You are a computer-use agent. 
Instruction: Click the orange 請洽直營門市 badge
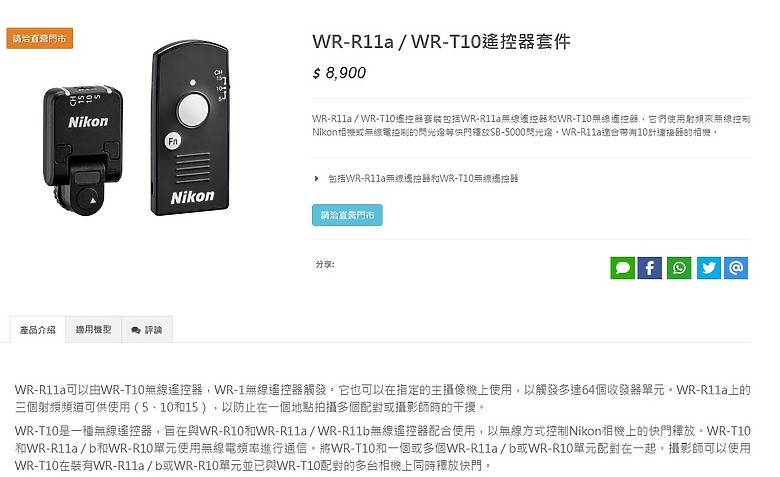tap(40, 38)
